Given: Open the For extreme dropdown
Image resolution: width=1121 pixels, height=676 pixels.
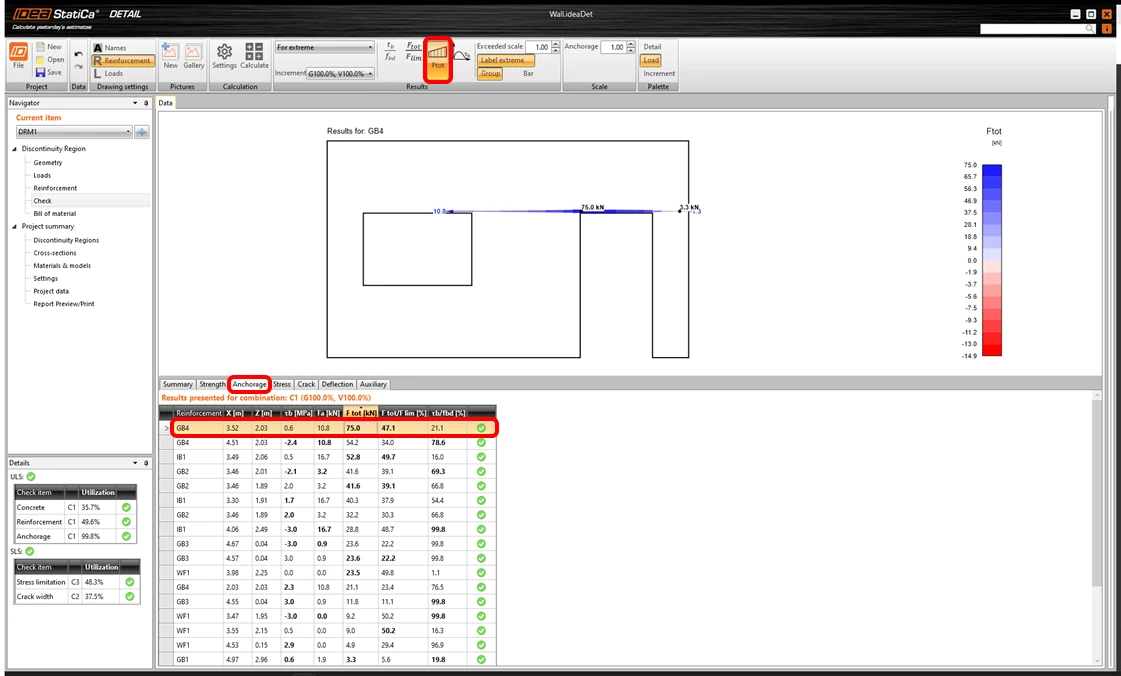Looking at the screenshot, I should (x=325, y=47).
